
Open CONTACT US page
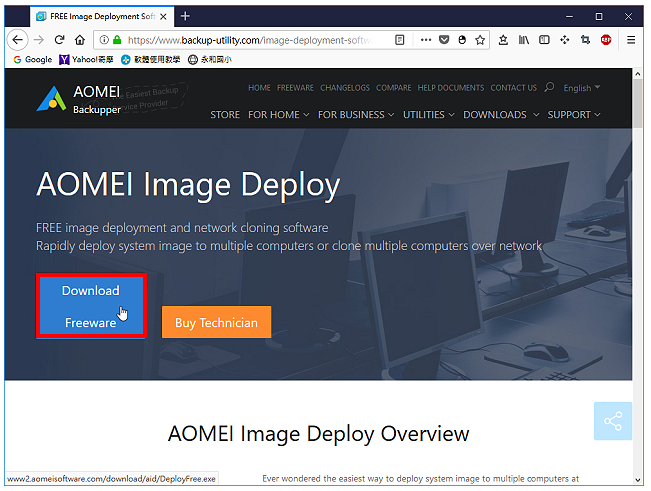pos(514,88)
